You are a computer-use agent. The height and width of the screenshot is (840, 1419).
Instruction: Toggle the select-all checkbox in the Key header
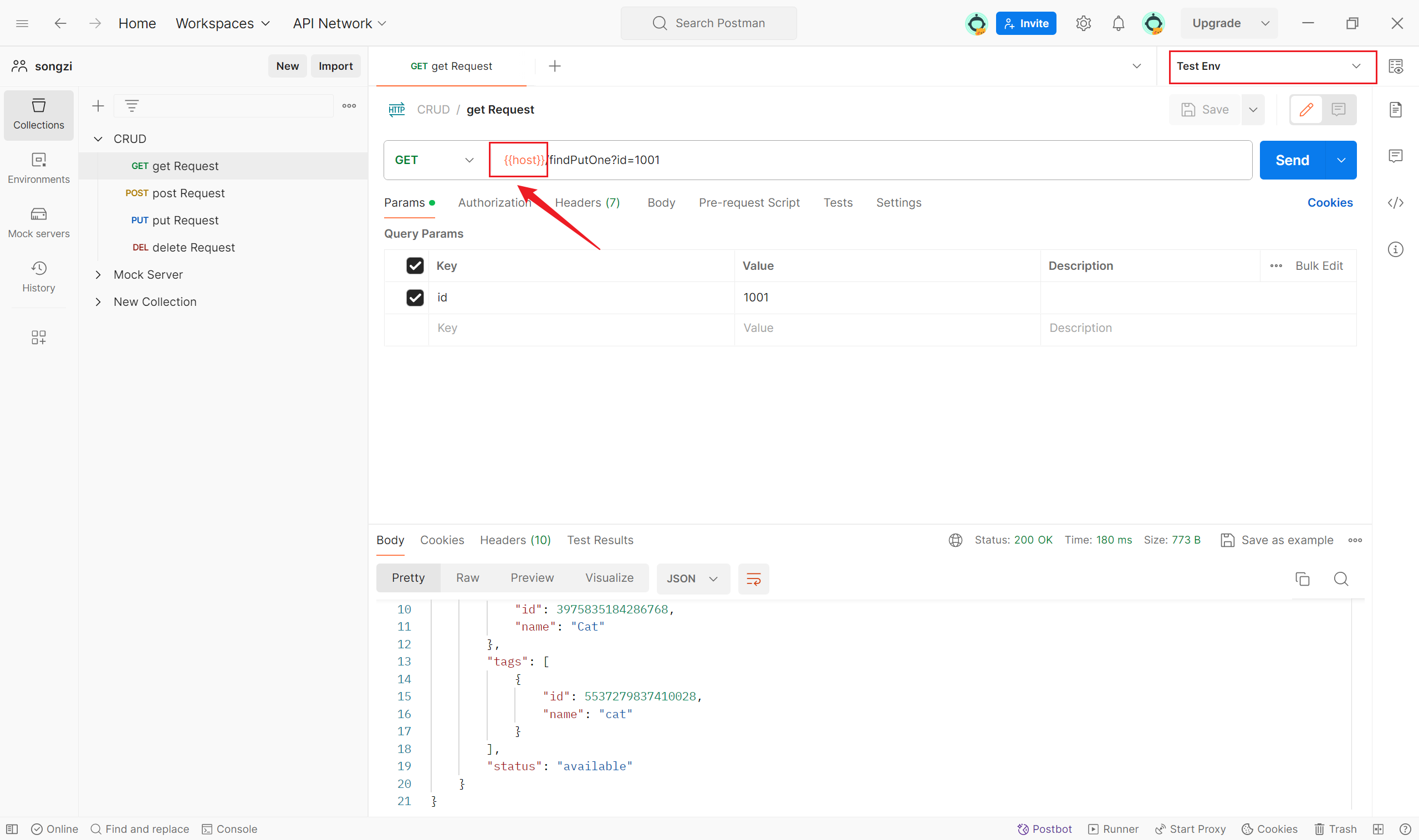[415, 265]
